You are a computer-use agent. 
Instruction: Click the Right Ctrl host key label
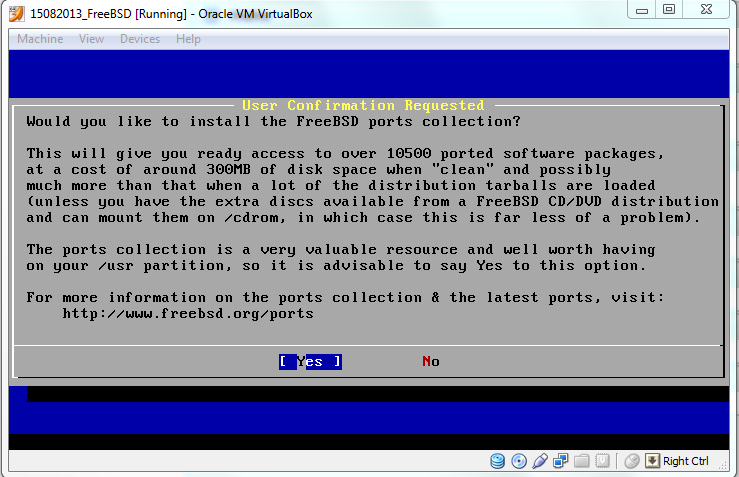686,461
